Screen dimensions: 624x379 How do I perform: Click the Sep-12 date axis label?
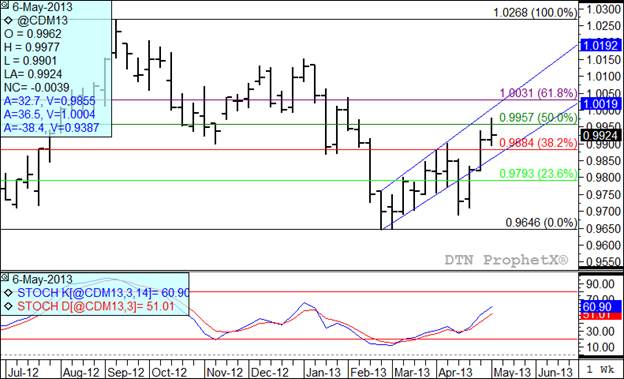click(125, 372)
